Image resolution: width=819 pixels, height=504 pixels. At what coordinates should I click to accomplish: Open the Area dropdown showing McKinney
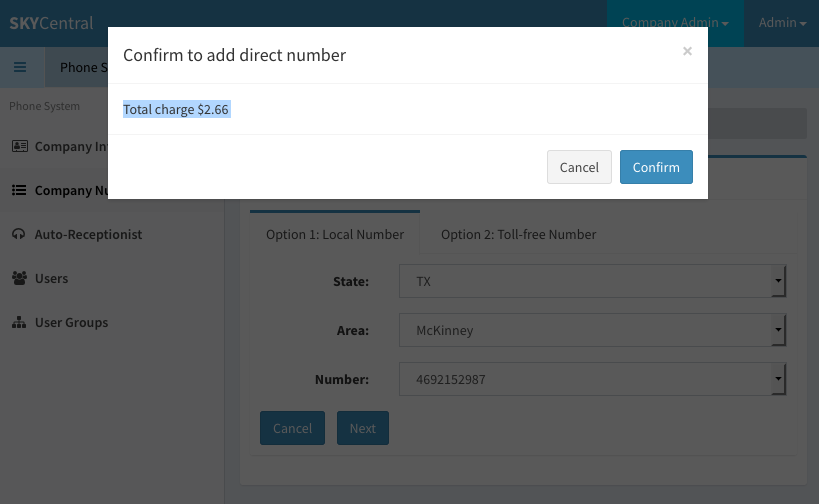point(592,330)
